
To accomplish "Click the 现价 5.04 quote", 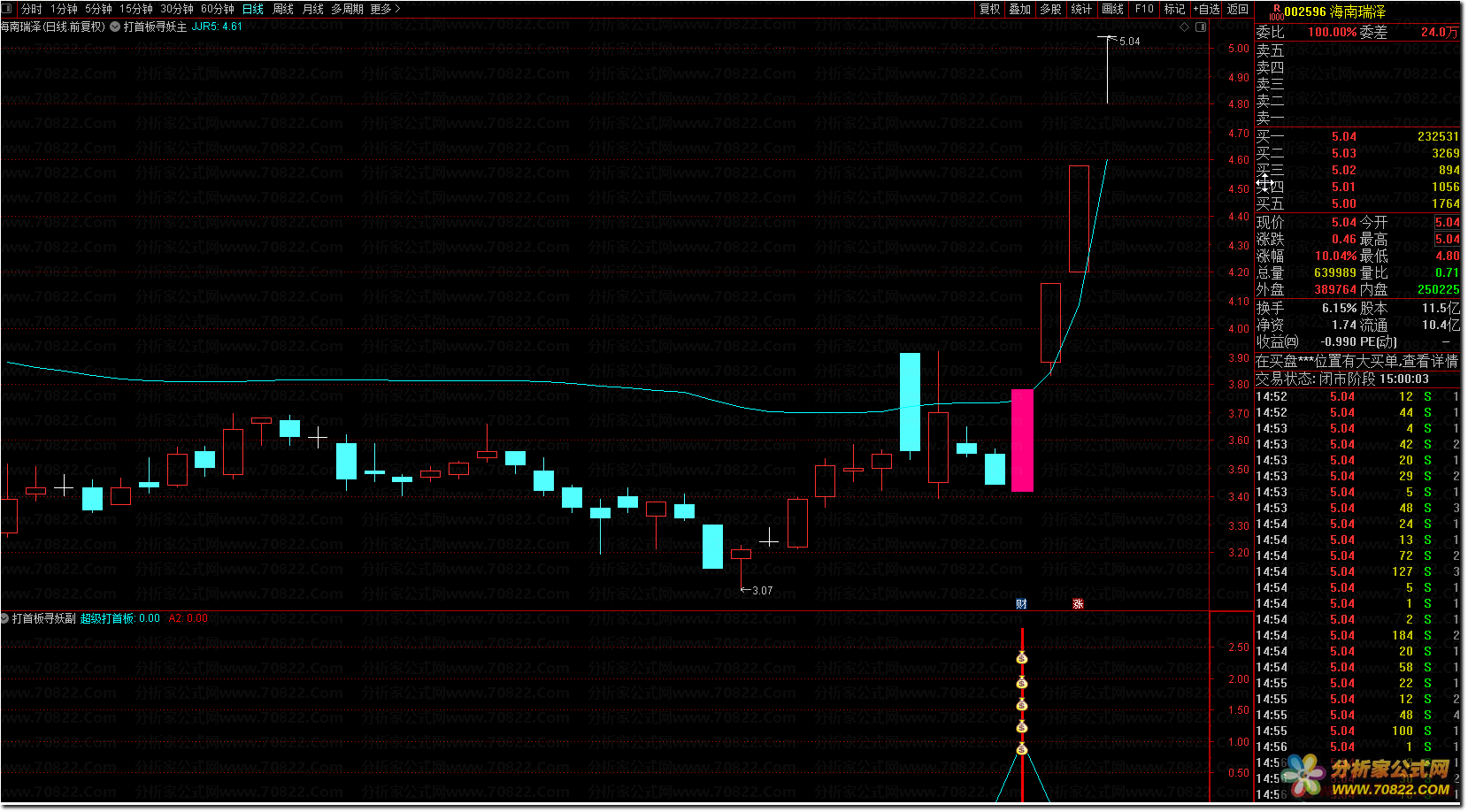I will point(1344,222).
